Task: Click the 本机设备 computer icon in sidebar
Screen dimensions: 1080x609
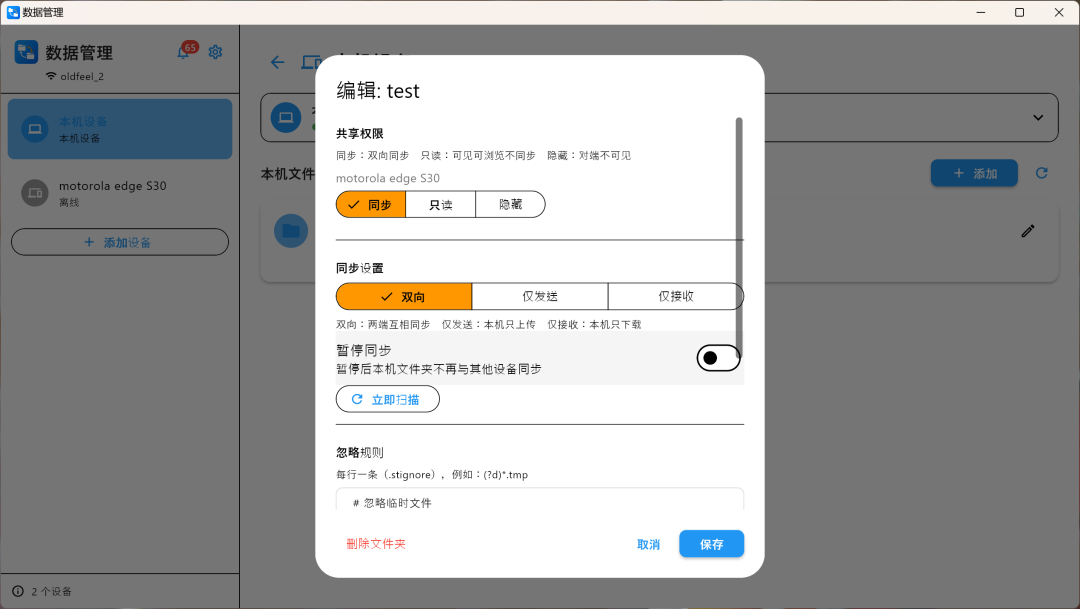Action: (34, 129)
